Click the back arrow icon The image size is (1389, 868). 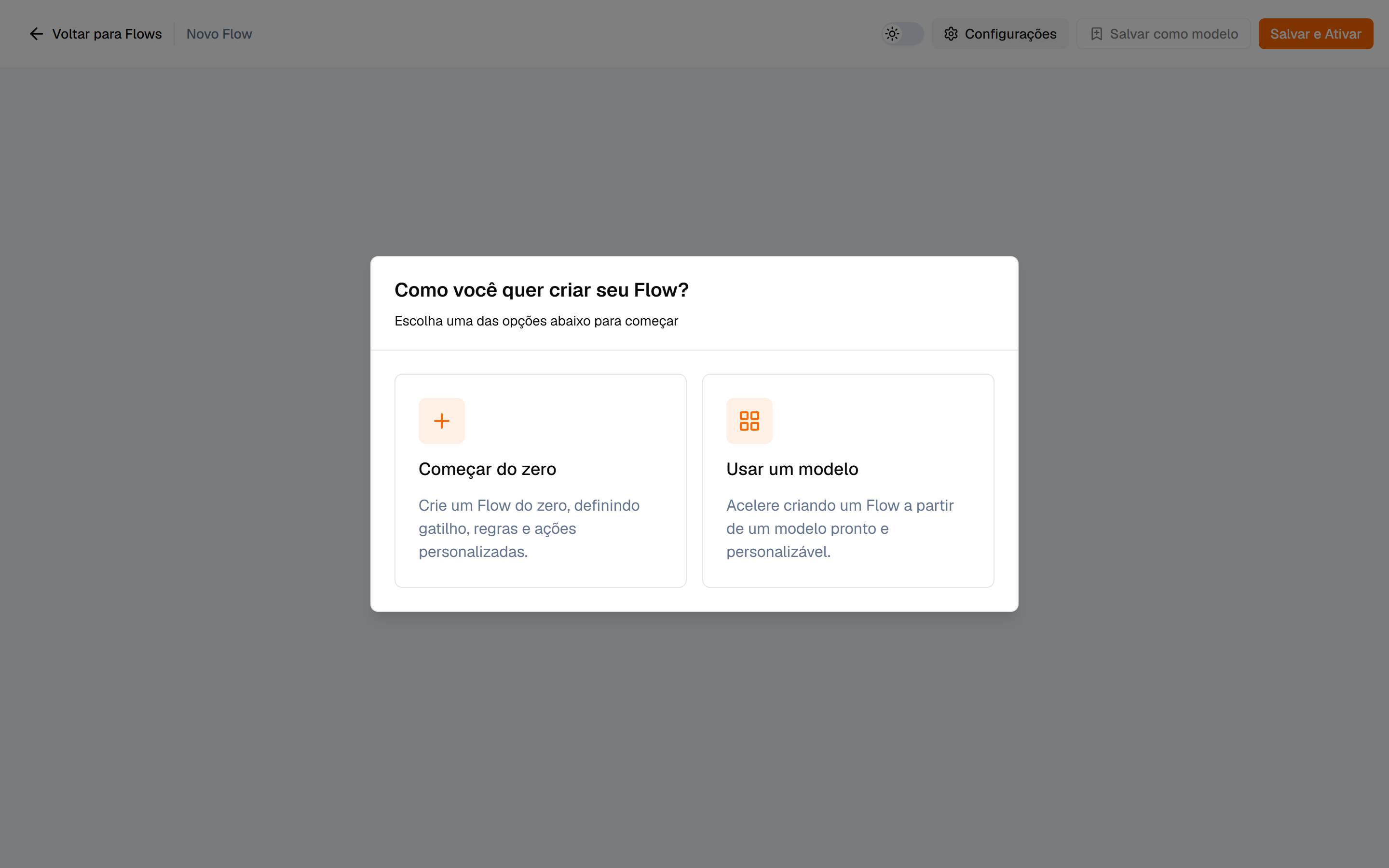point(36,34)
